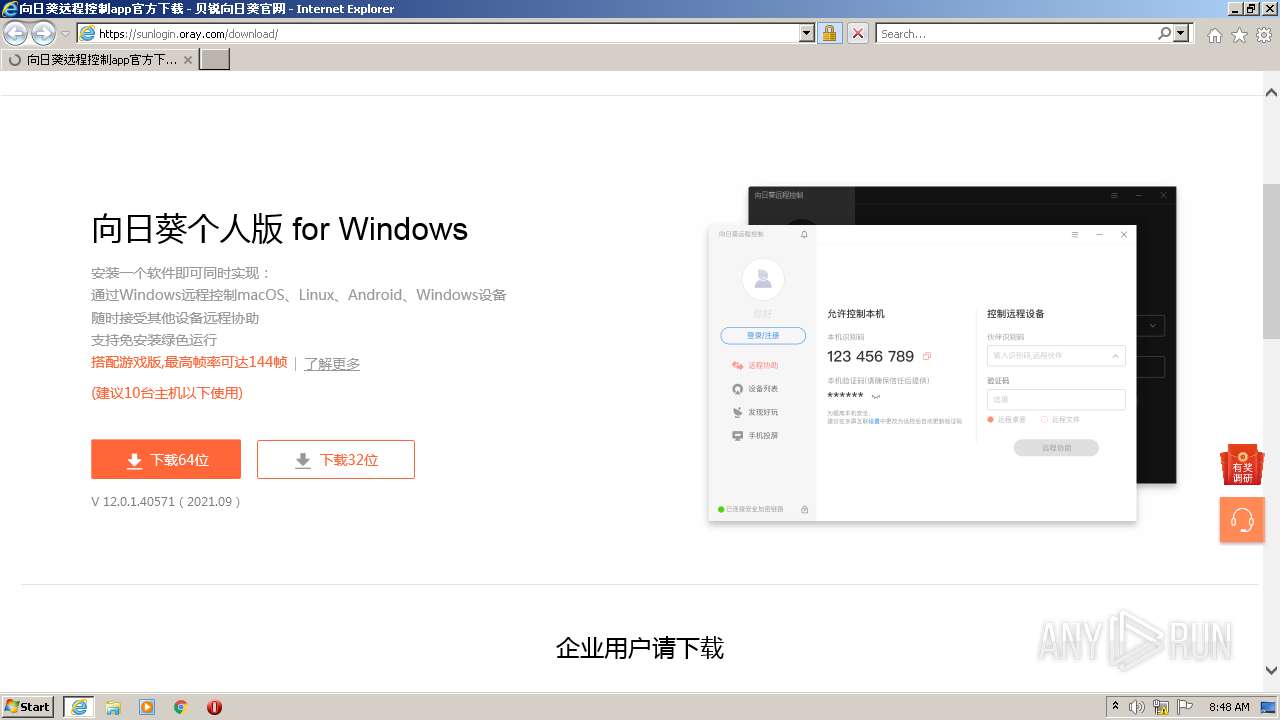Open the red shield taskbar icon
This screenshot has width=1280, height=720.
click(x=214, y=707)
